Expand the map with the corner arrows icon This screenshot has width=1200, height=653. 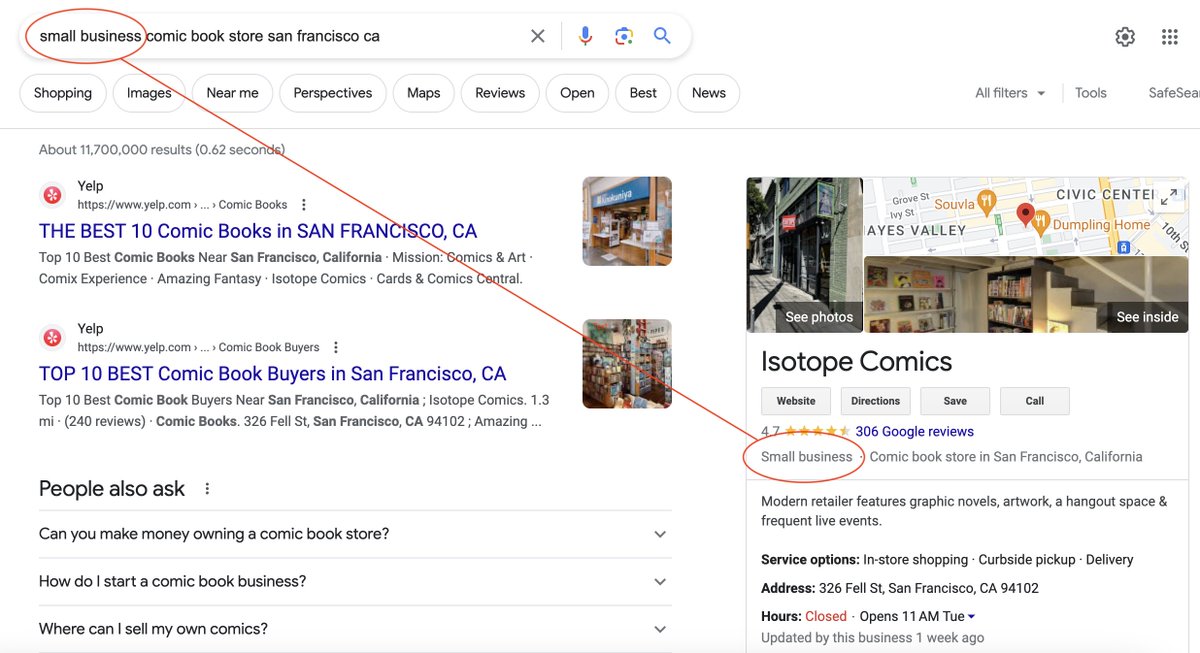[x=1168, y=198]
